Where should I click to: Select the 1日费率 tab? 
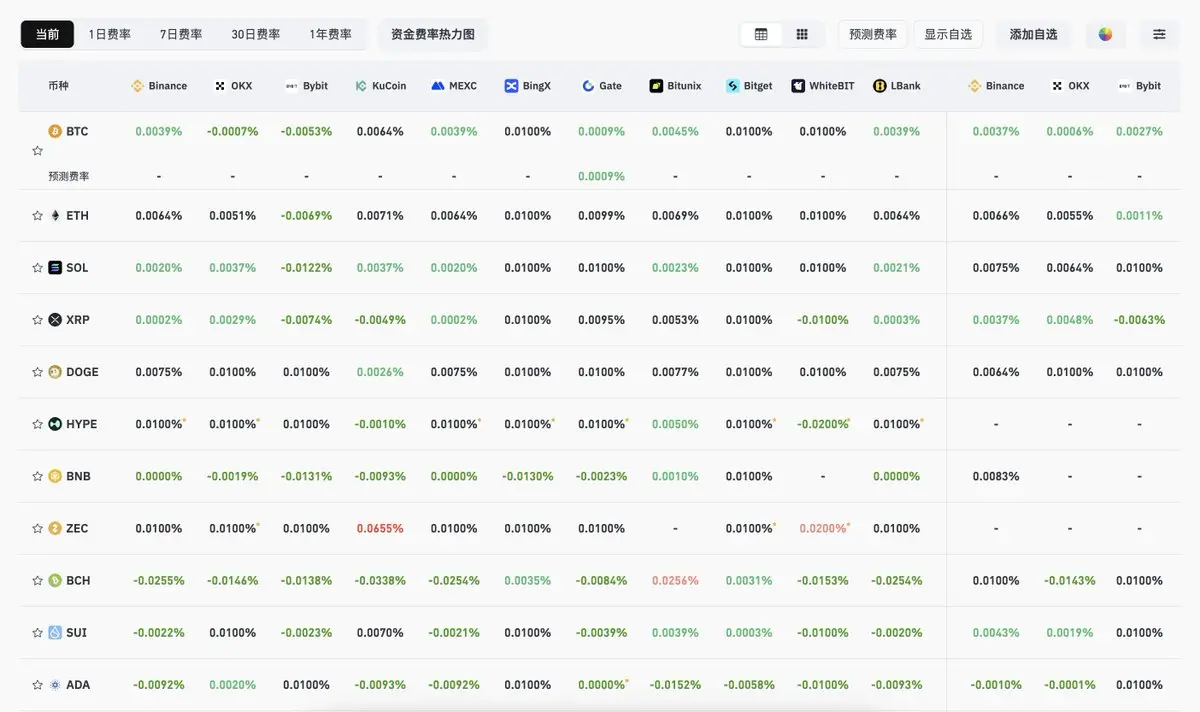point(110,34)
